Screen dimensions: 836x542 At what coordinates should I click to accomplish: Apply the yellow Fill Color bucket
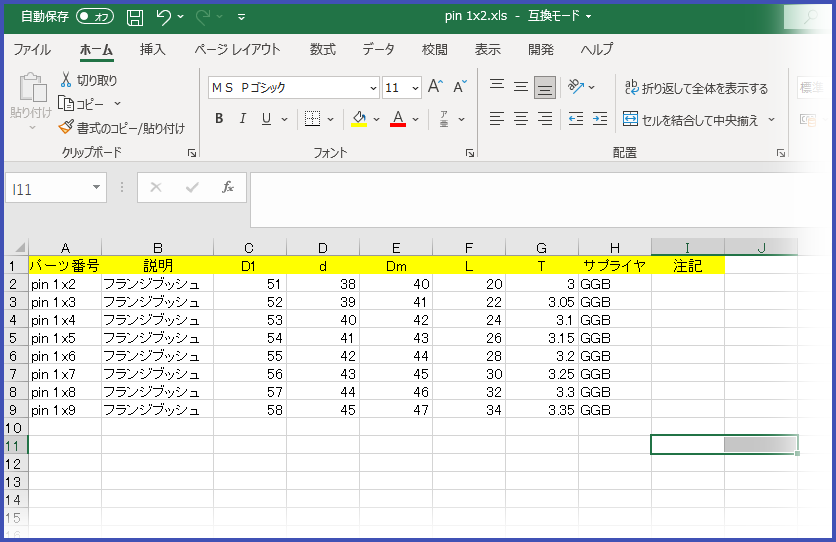[359, 119]
